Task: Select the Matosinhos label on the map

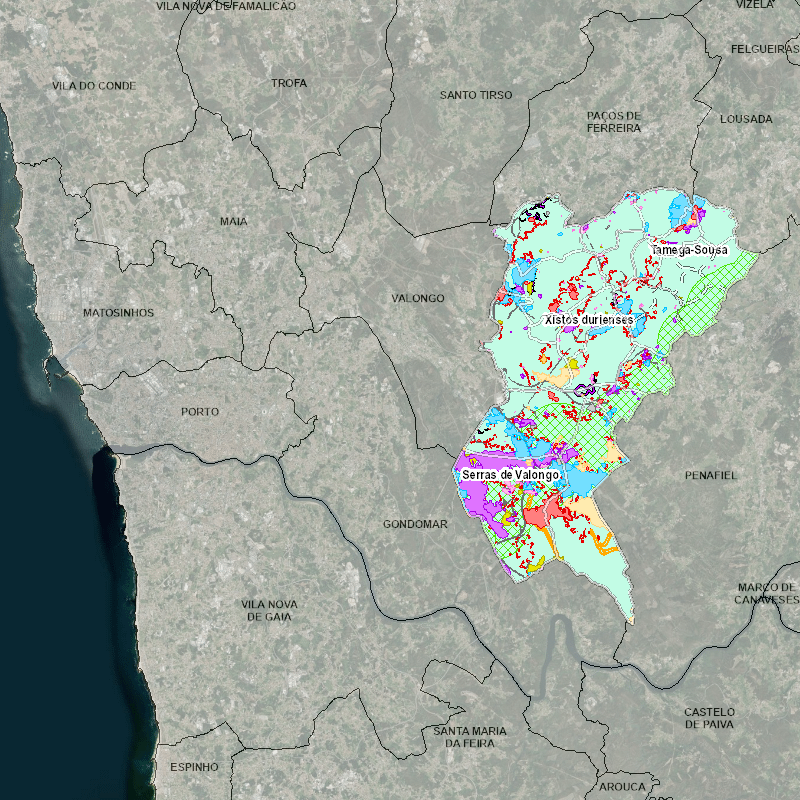Action: tap(118, 313)
